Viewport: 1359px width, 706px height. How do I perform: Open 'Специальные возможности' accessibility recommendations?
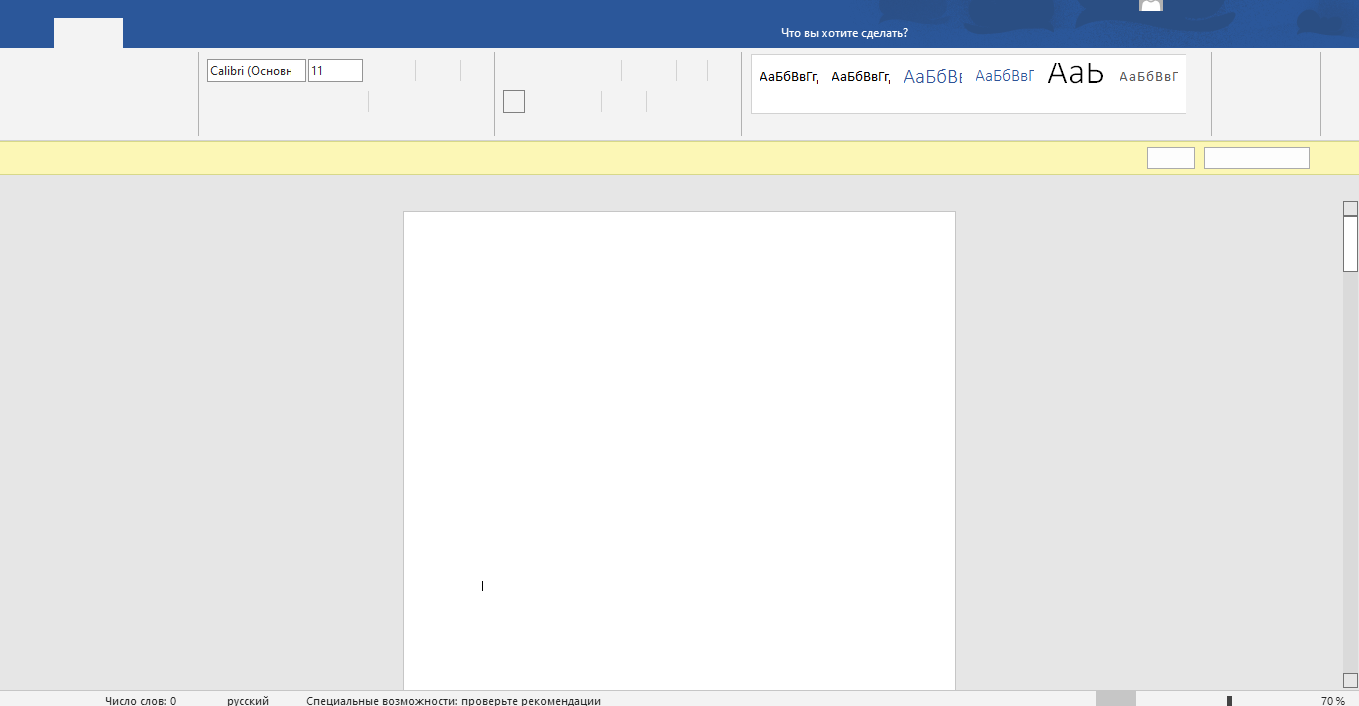point(453,700)
